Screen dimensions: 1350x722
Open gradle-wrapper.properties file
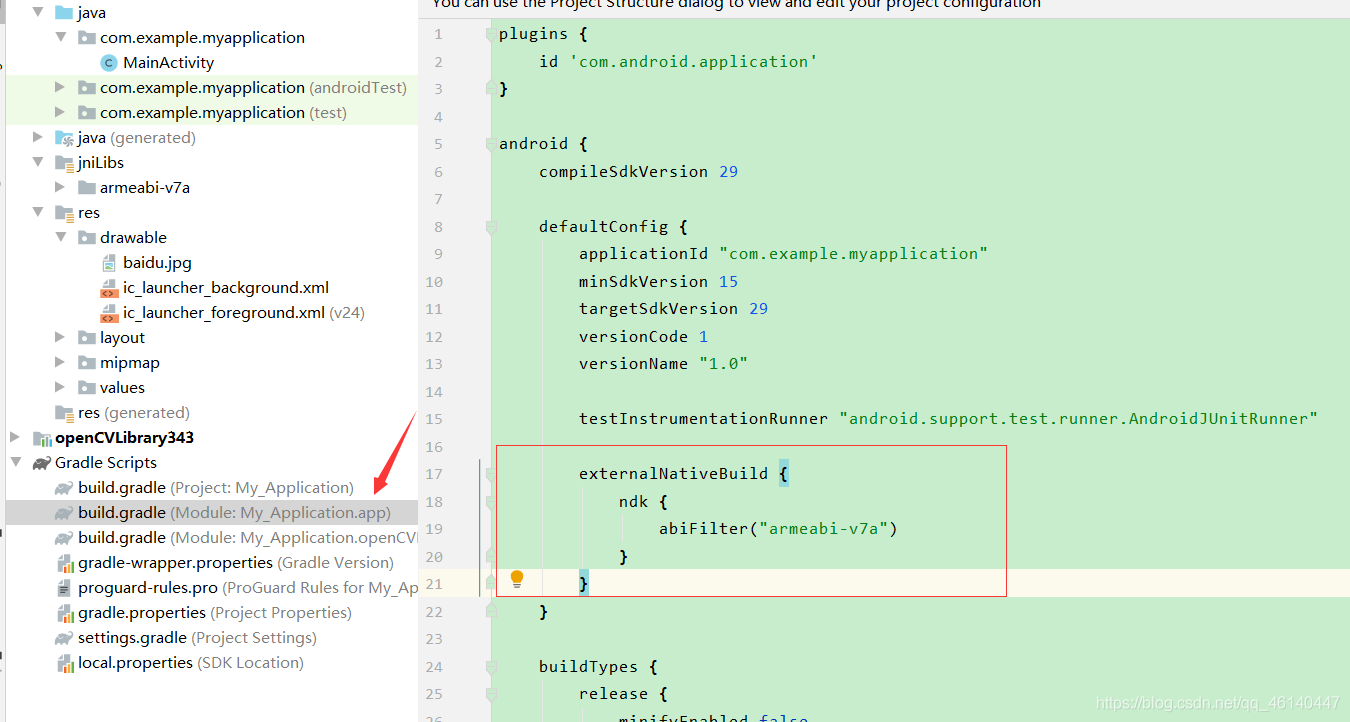click(236, 562)
